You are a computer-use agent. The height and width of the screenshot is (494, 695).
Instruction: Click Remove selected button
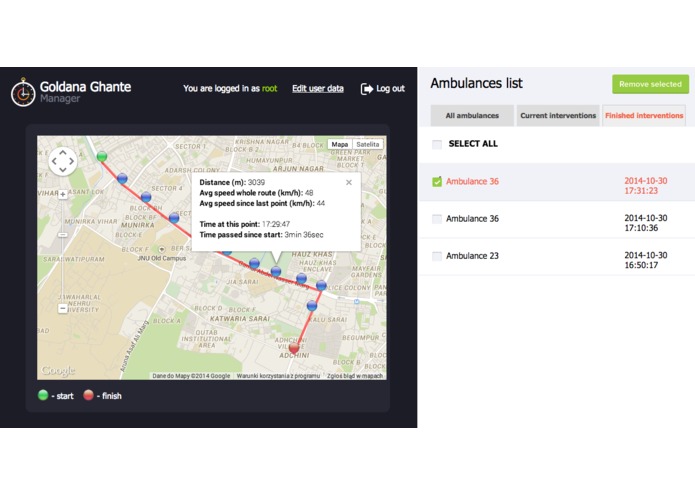(650, 84)
